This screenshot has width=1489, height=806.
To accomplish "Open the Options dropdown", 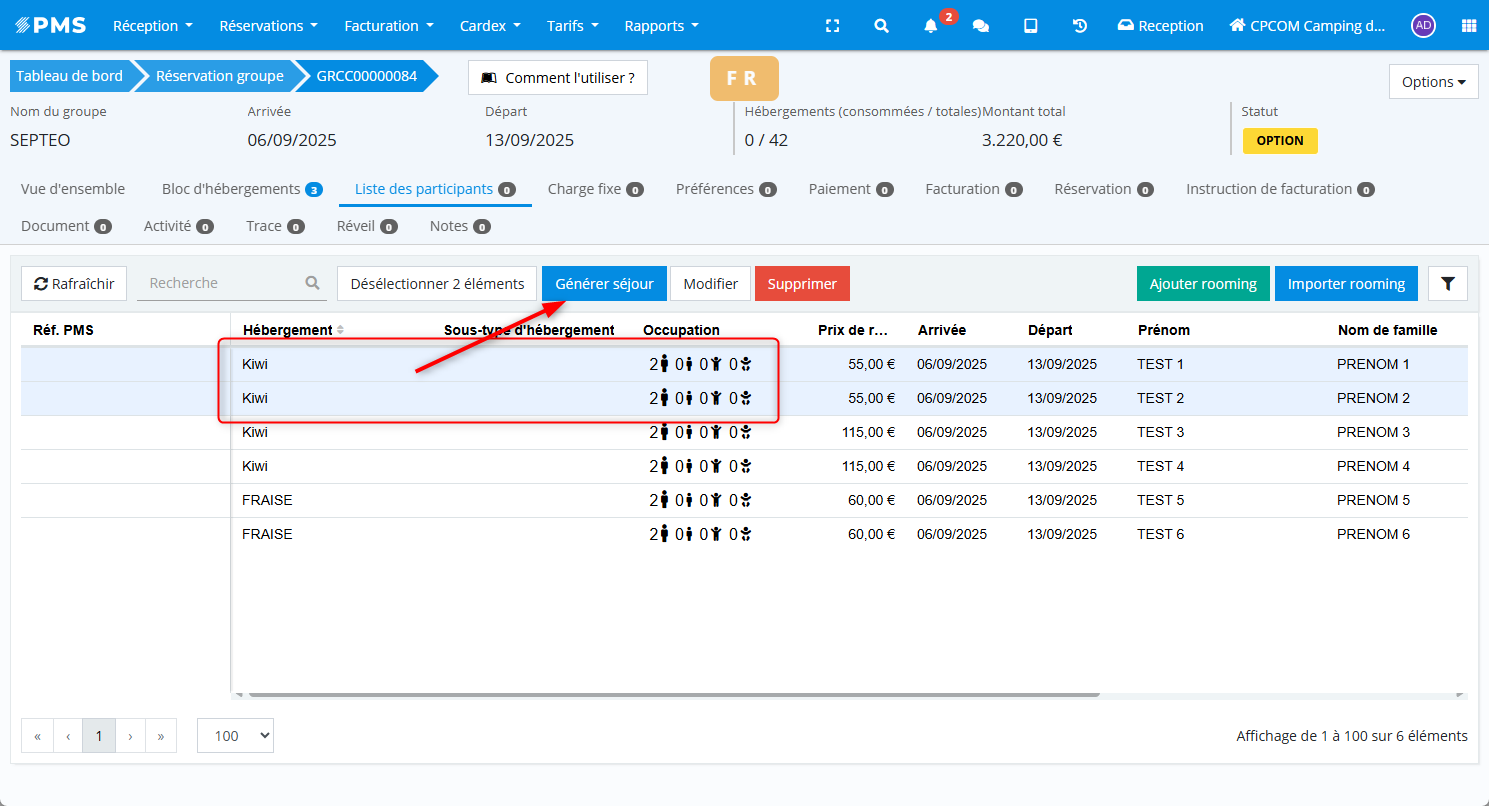I will [1433, 82].
